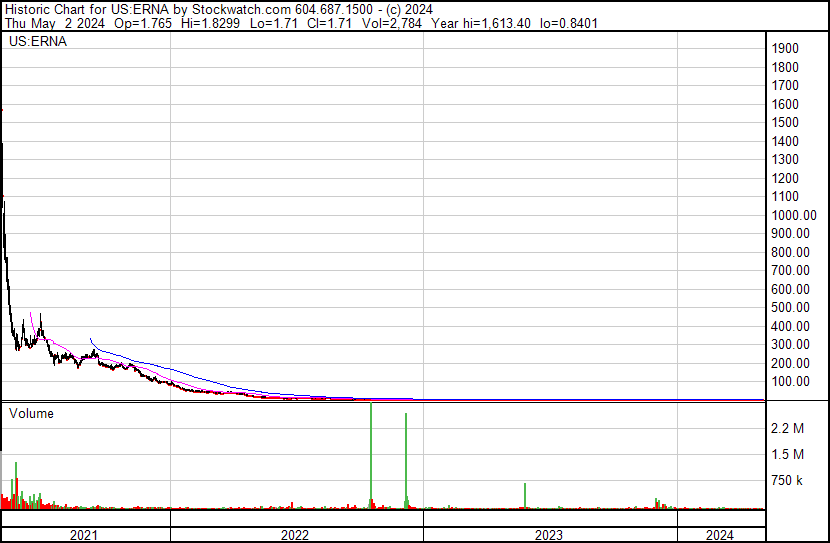The width and height of the screenshot is (830, 543).
Task: Select the 2023 year label on timeline
Action: (x=549, y=535)
